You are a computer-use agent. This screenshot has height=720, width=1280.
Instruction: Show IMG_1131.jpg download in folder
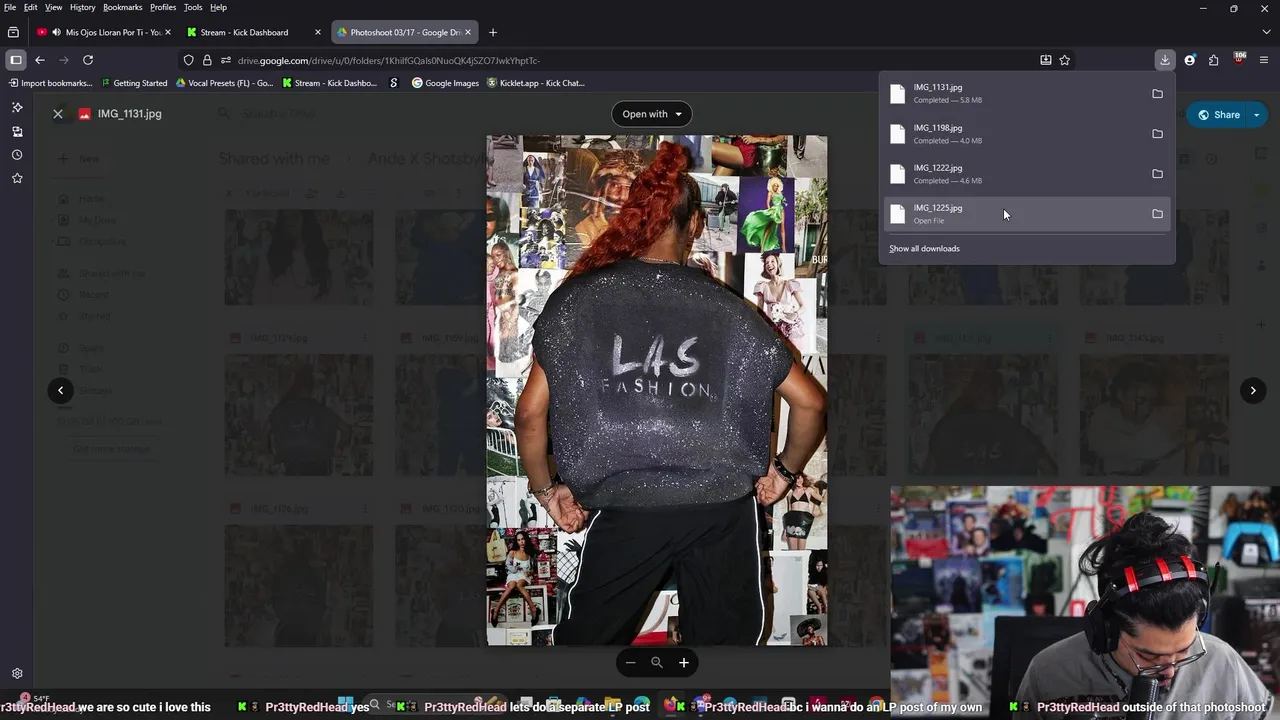coord(1157,94)
